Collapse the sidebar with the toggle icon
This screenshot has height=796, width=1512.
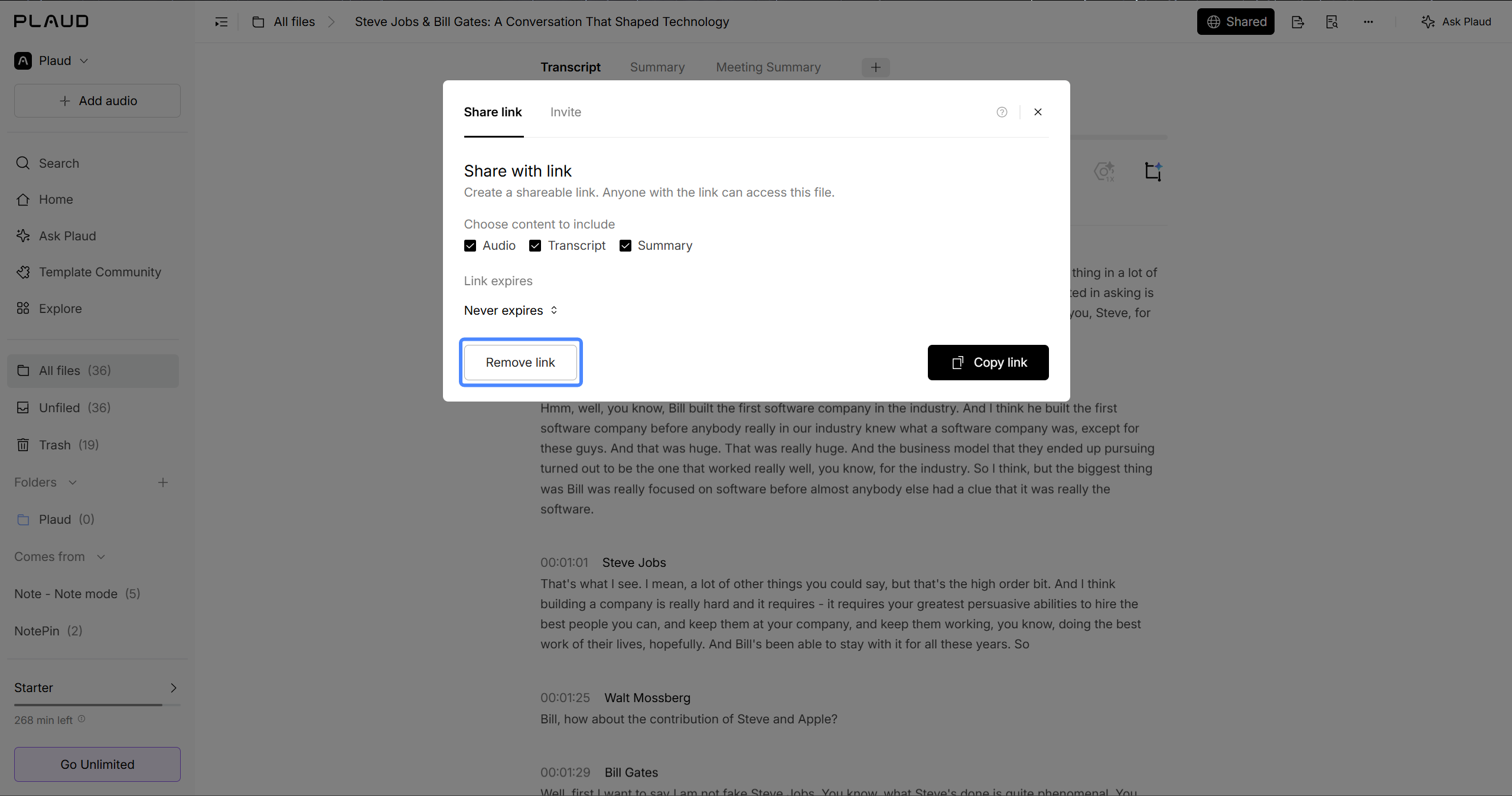(x=221, y=22)
